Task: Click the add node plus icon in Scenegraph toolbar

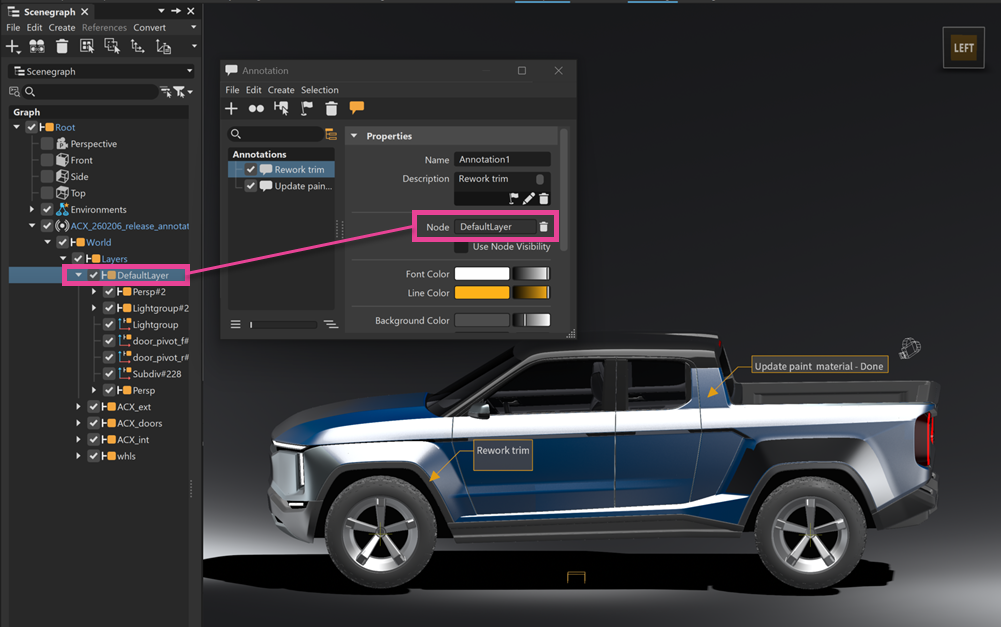Action: (13, 46)
